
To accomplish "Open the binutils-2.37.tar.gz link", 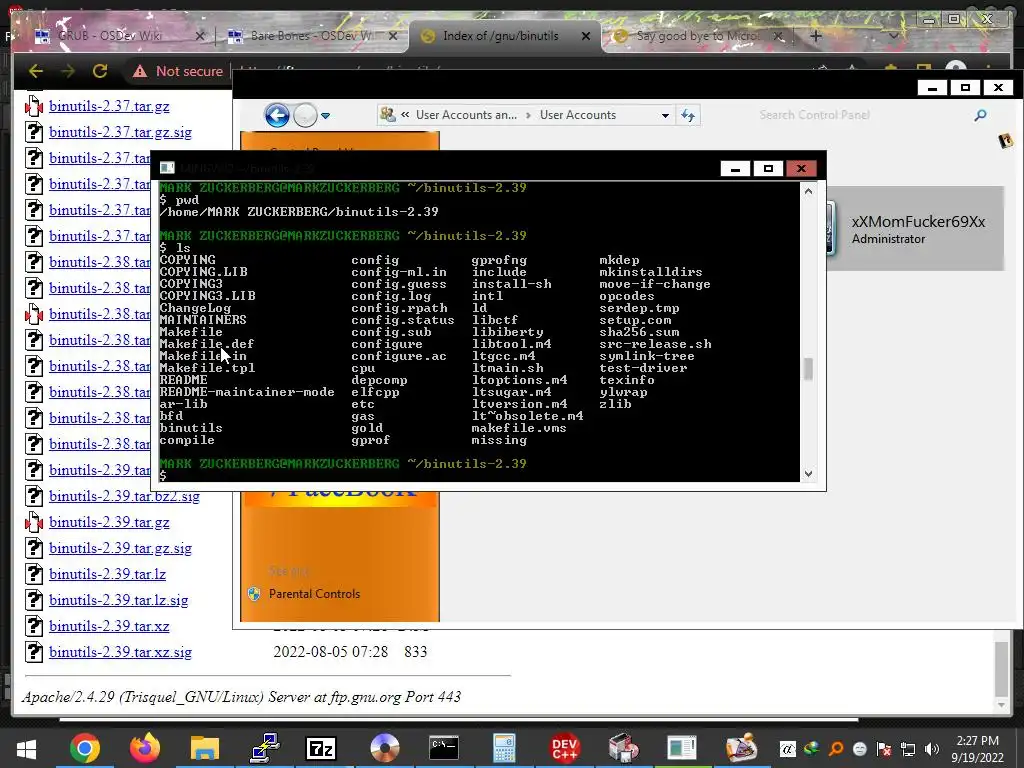I will coord(109,106).
